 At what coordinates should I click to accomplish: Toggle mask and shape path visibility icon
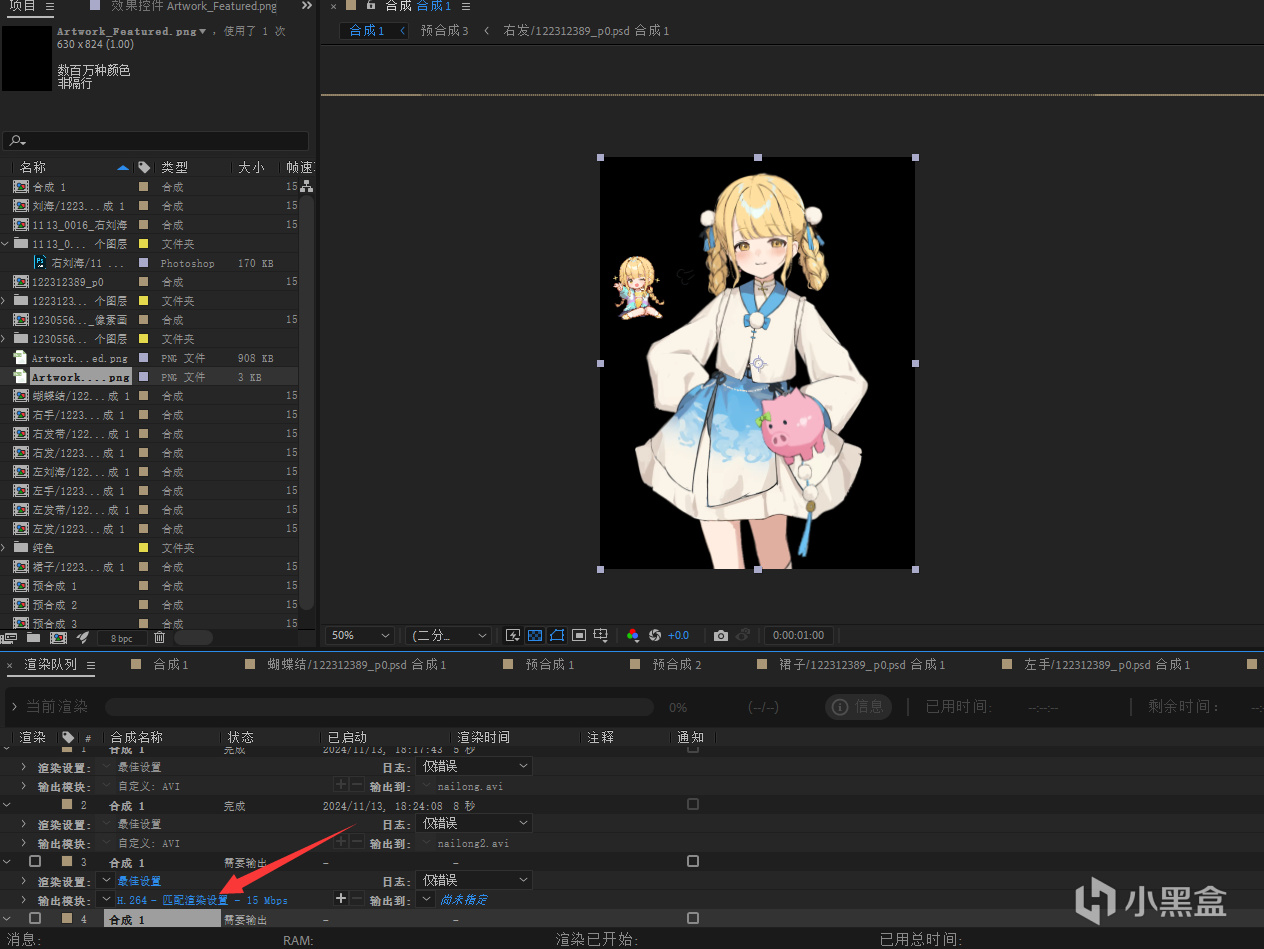click(x=557, y=635)
